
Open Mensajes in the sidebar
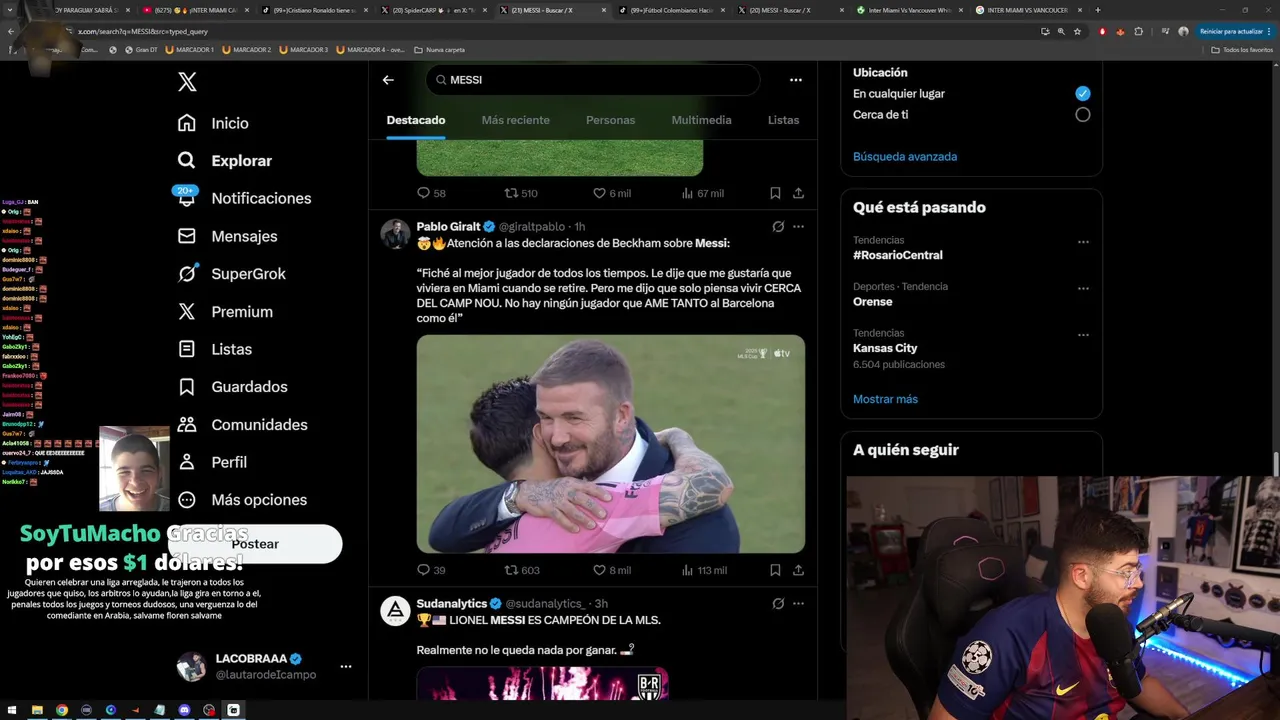tap(227, 236)
